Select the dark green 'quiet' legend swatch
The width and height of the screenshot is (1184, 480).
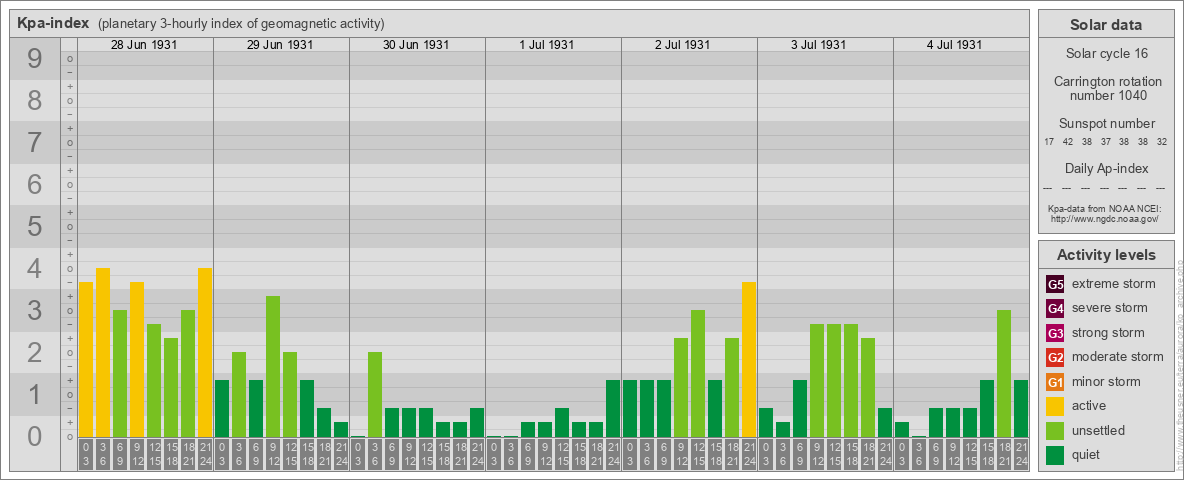pos(1055,455)
